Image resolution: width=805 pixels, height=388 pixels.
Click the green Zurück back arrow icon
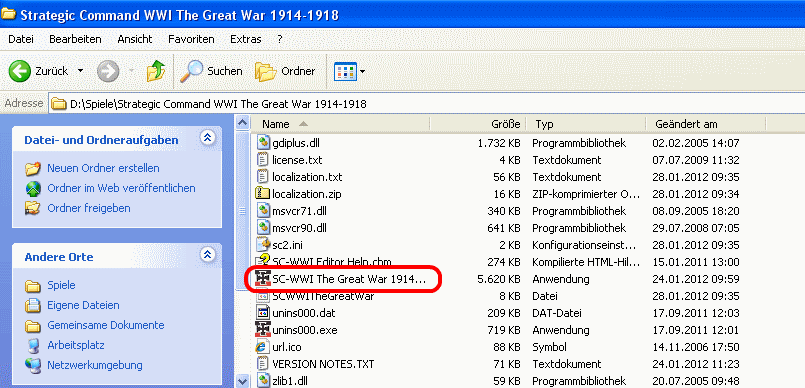(20, 71)
